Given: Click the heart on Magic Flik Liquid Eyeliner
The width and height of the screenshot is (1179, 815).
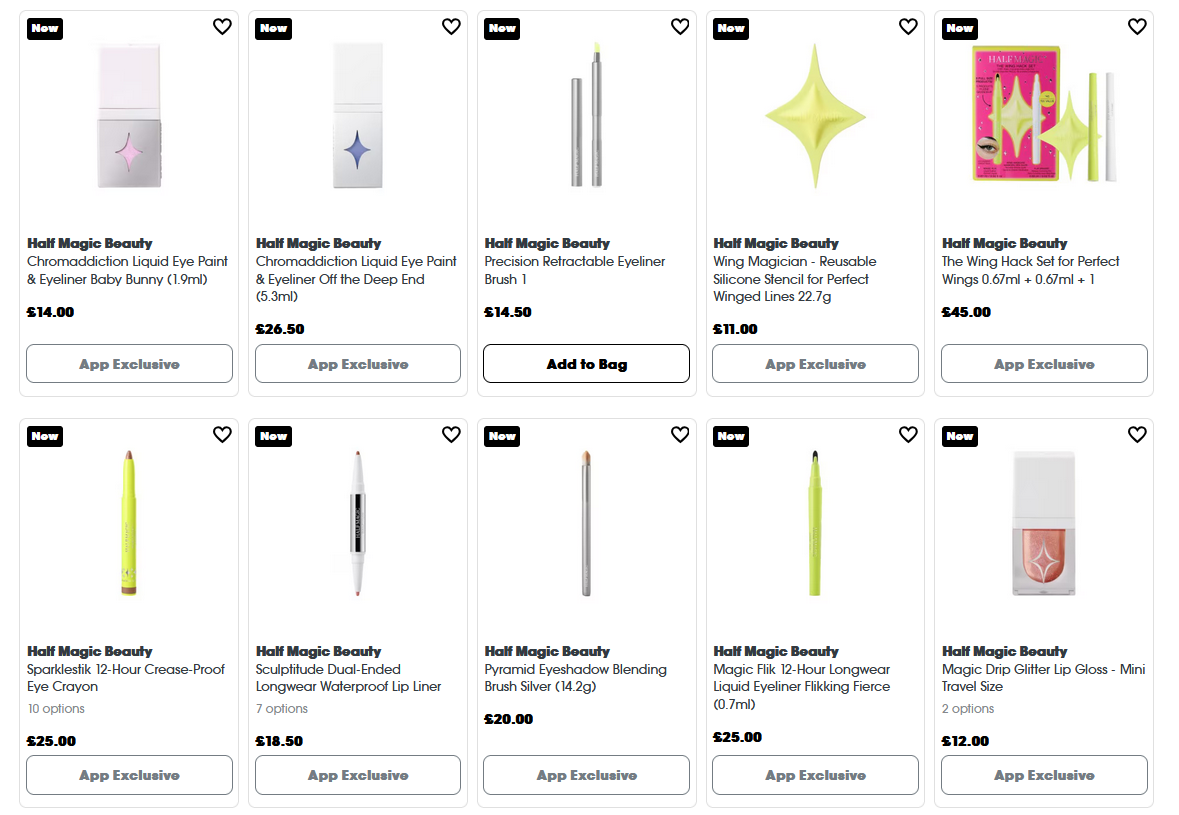Looking at the screenshot, I should point(908,435).
